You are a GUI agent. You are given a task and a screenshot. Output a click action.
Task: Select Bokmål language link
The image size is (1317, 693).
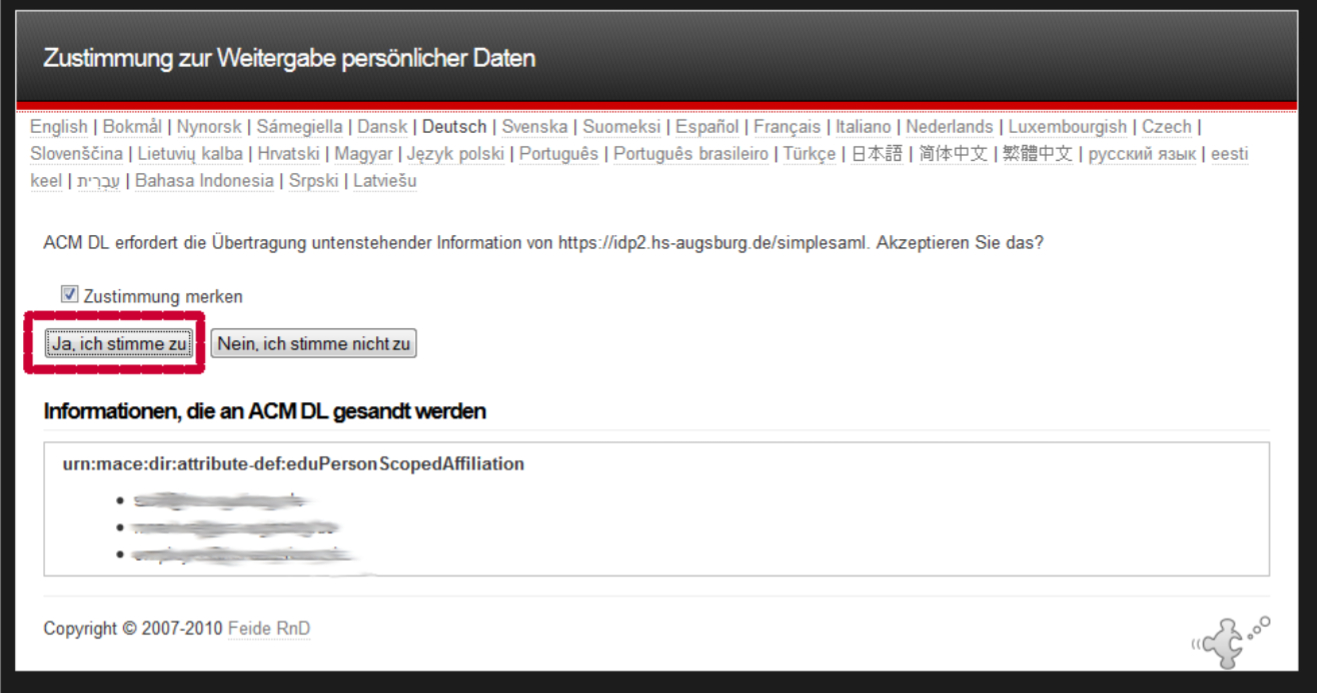132,127
